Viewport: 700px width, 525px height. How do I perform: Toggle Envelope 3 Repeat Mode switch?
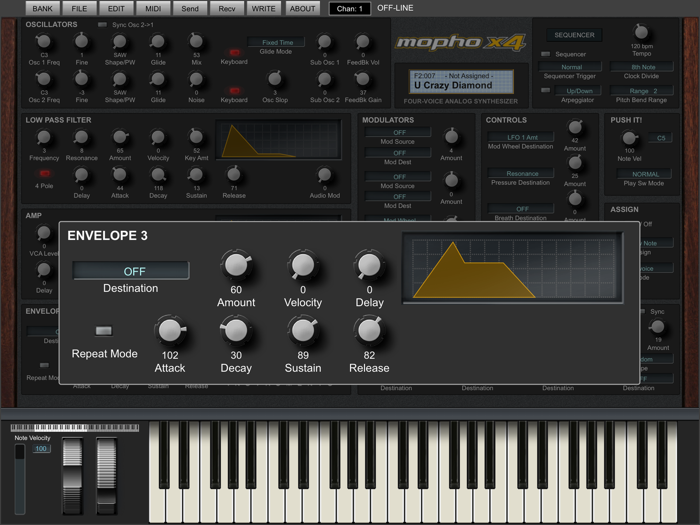[x=104, y=330]
